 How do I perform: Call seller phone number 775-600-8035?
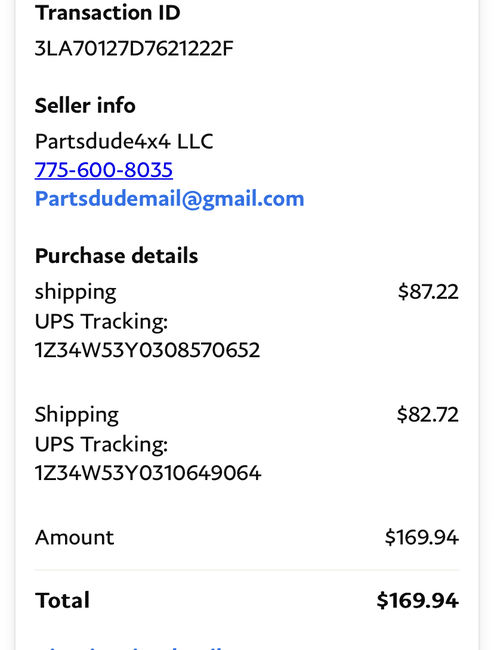(x=104, y=170)
